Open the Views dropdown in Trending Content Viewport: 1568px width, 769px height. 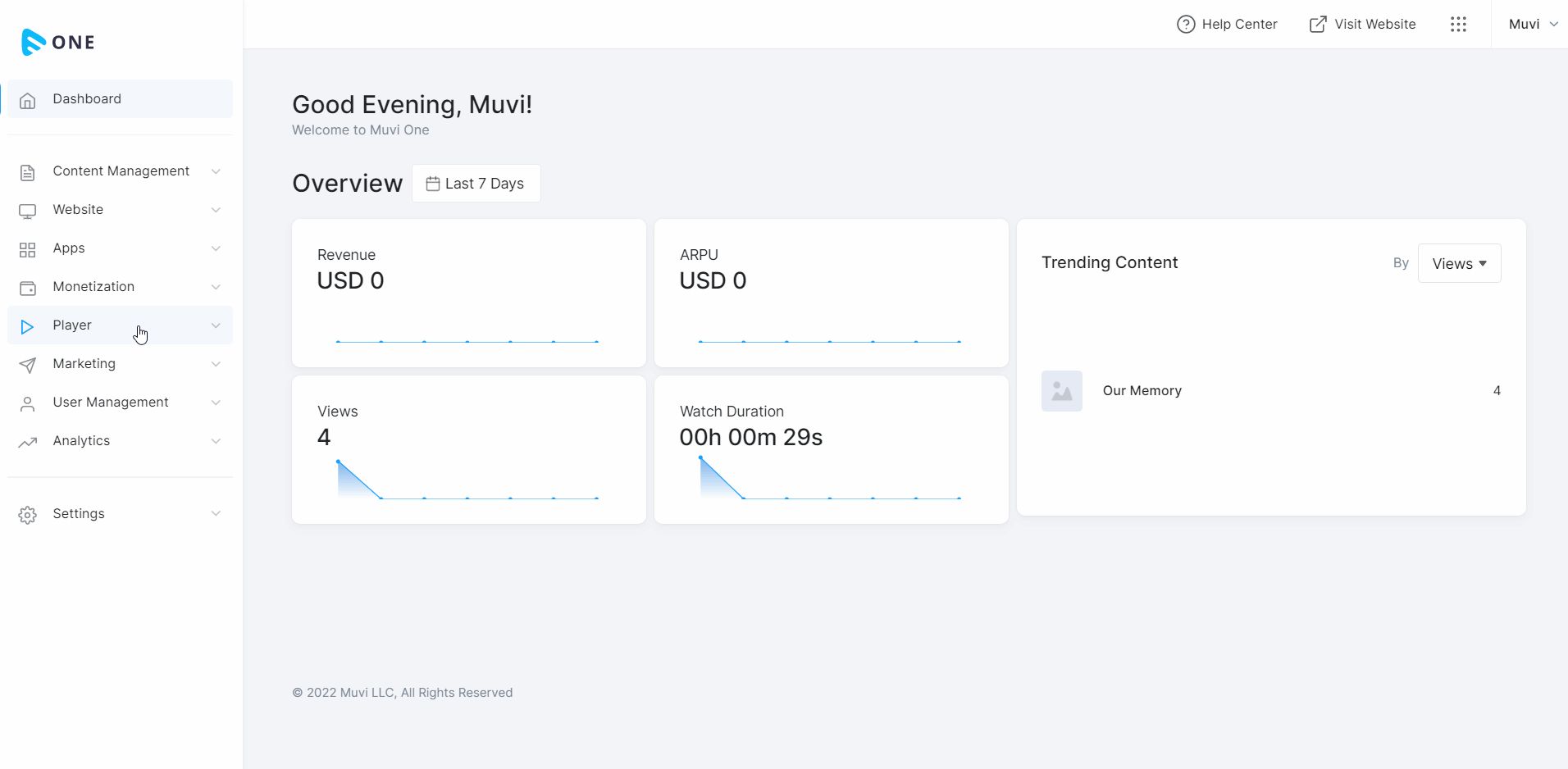pyautogui.click(x=1459, y=263)
